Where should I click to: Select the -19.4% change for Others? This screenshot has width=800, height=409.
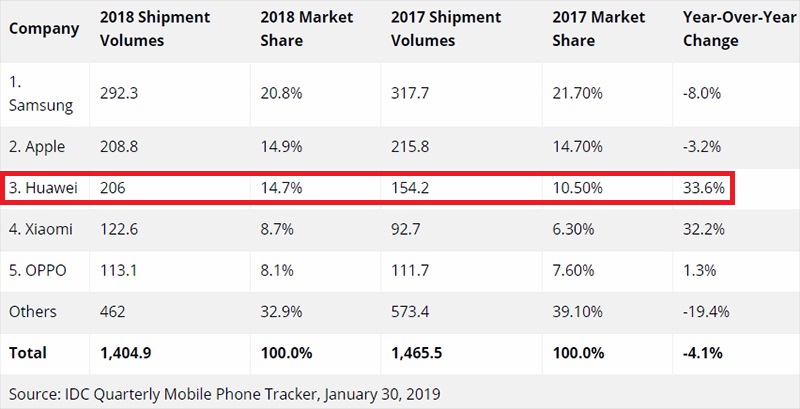(706, 311)
